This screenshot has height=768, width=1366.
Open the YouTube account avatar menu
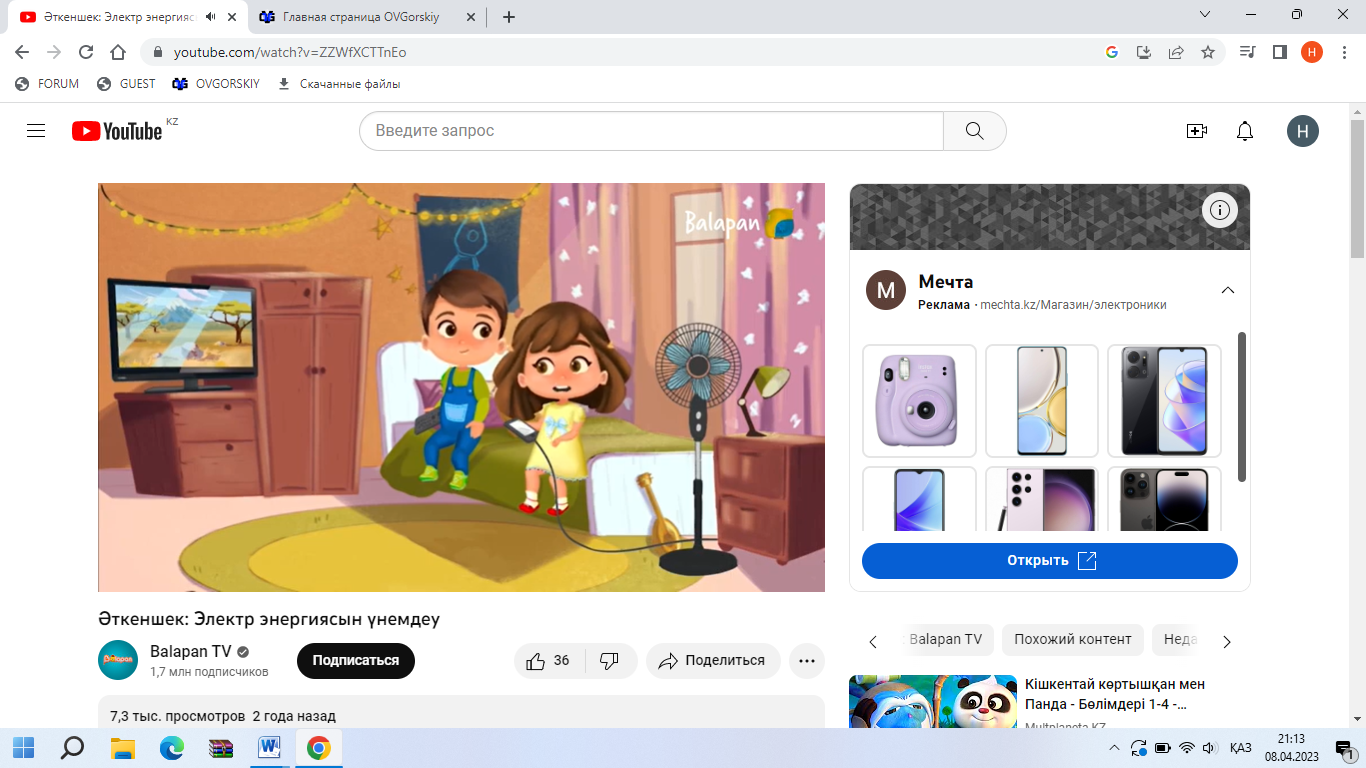pyautogui.click(x=1303, y=131)
